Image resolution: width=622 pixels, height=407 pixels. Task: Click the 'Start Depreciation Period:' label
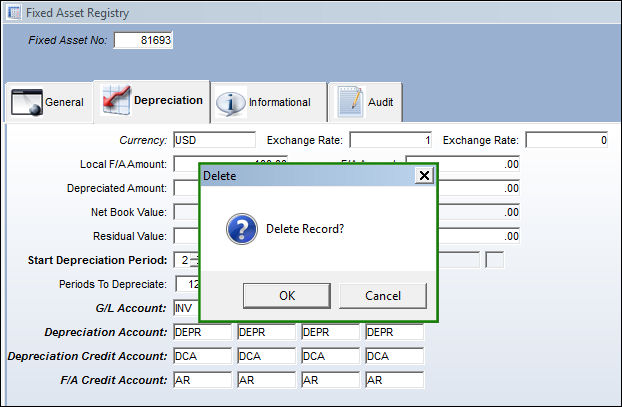tap(98, 260)
